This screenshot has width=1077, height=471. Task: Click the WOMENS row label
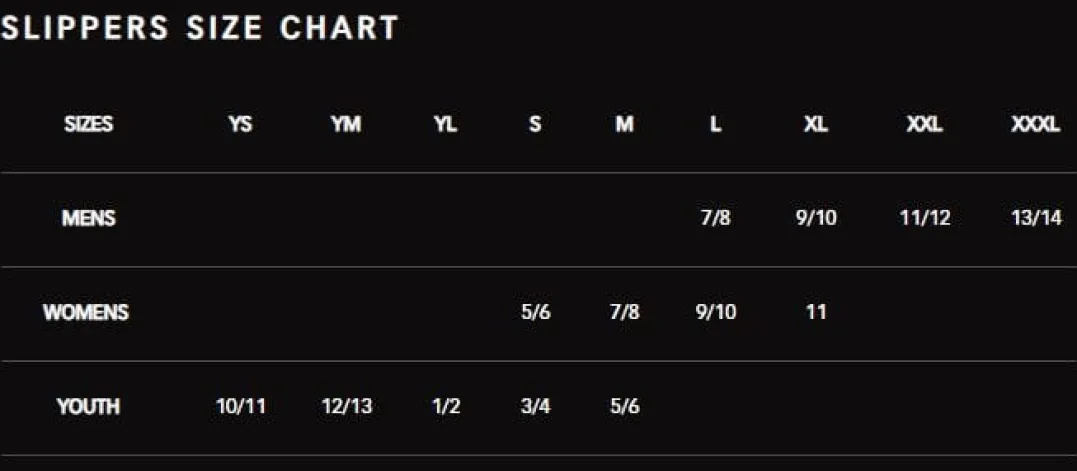click(86, 312)
